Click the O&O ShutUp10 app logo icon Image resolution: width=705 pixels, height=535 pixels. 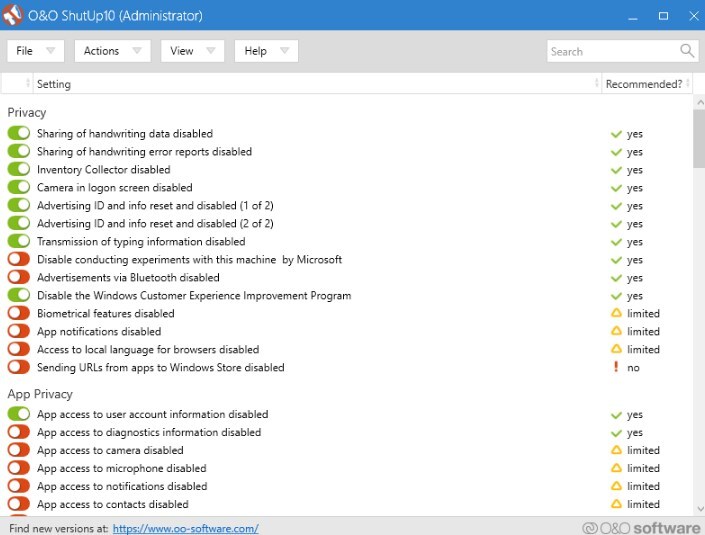coord(15,16)
